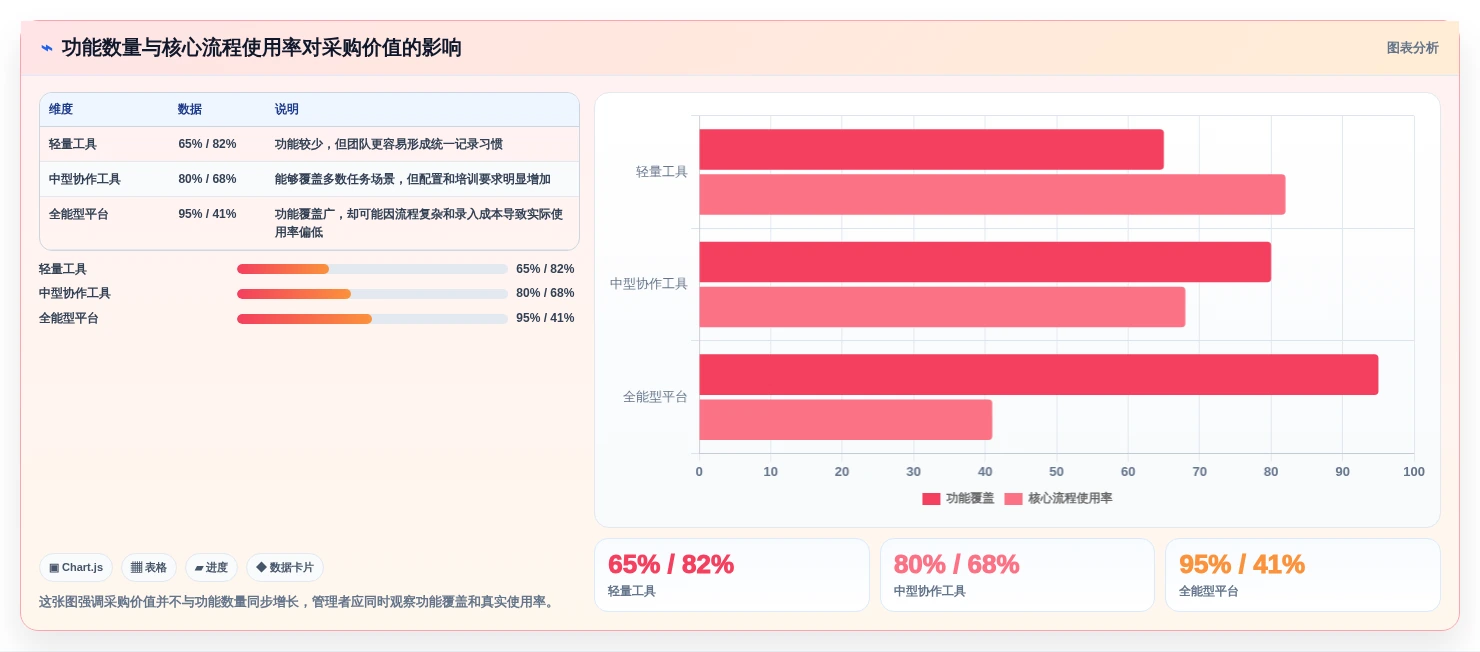Click the 中型协作工具 核心流程使用率 bar in chart
Image resolution: width=1480 pixels, height=652 pixels.
tap(942, 307)
